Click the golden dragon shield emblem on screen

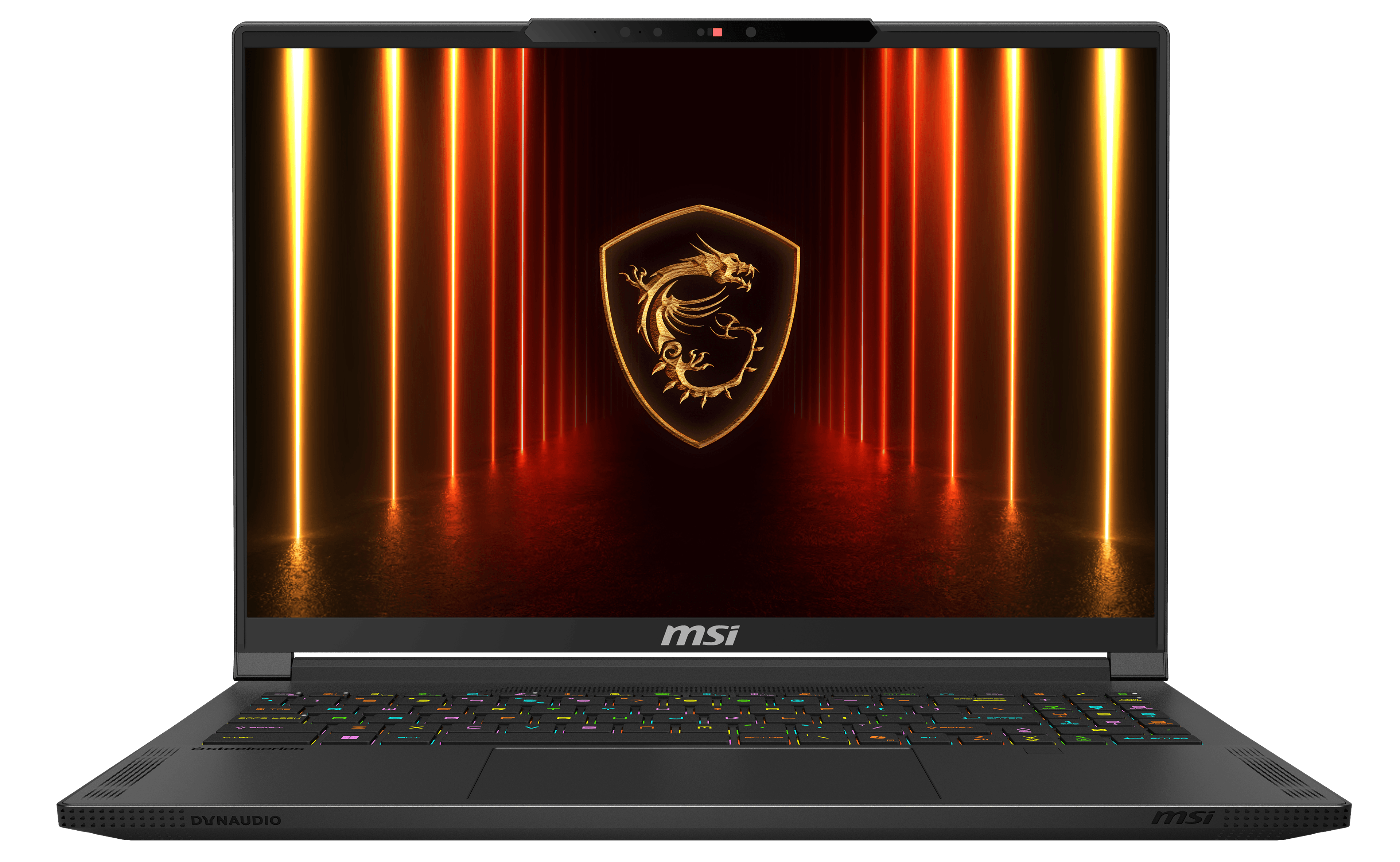click(x=700, y=326)
